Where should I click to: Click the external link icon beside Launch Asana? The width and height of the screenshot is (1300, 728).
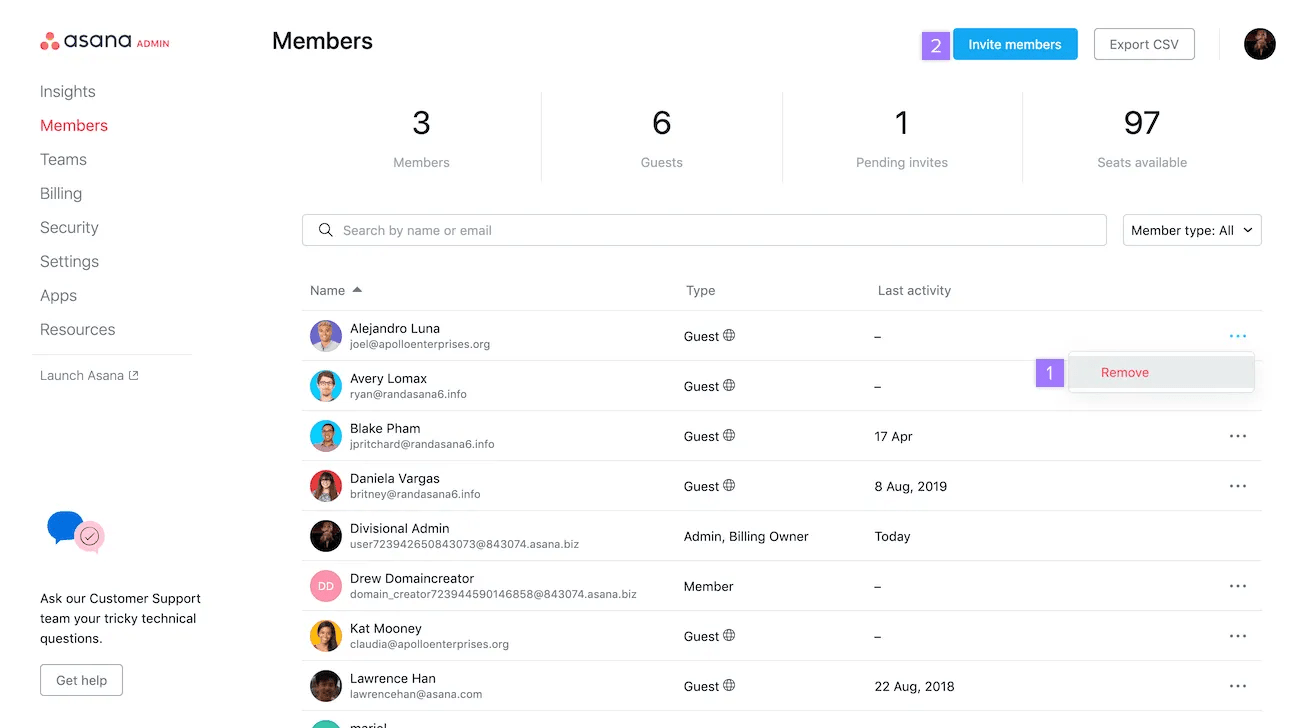pyautogui.click(x=136, y=374)
